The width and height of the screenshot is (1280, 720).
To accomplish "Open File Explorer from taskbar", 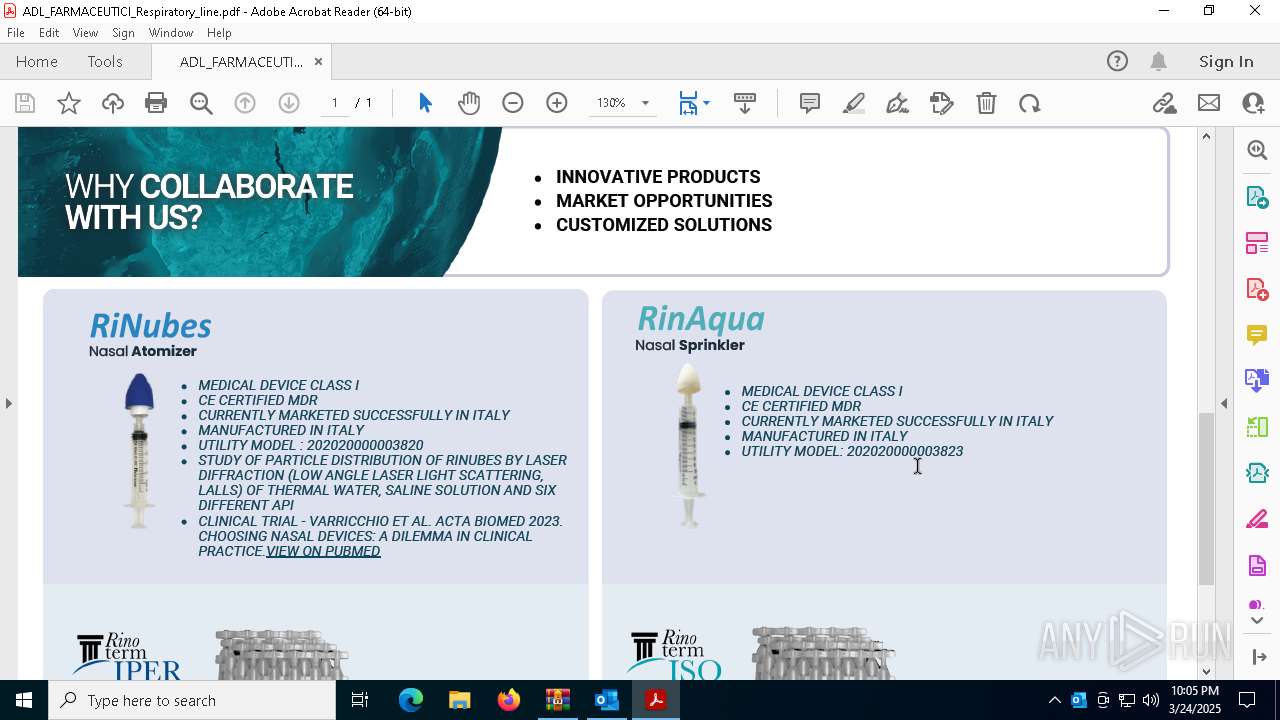I will (459, 700).
